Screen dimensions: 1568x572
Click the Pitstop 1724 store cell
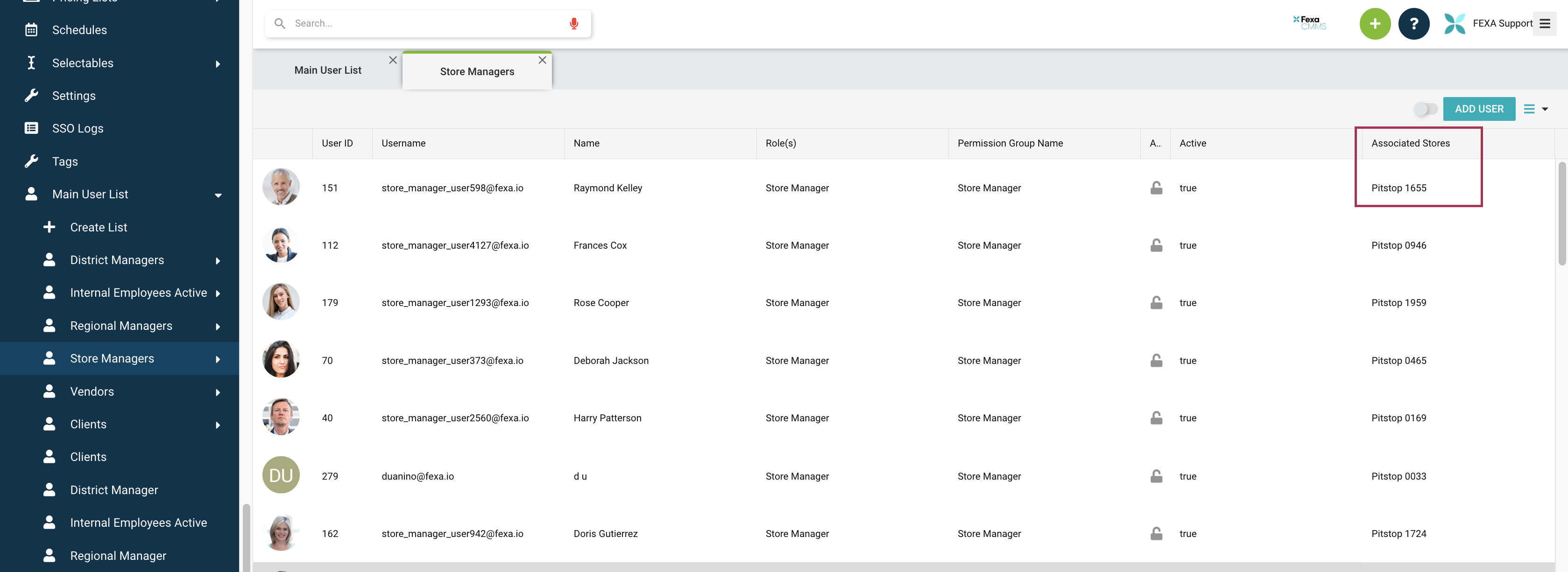coord(1398,534)
